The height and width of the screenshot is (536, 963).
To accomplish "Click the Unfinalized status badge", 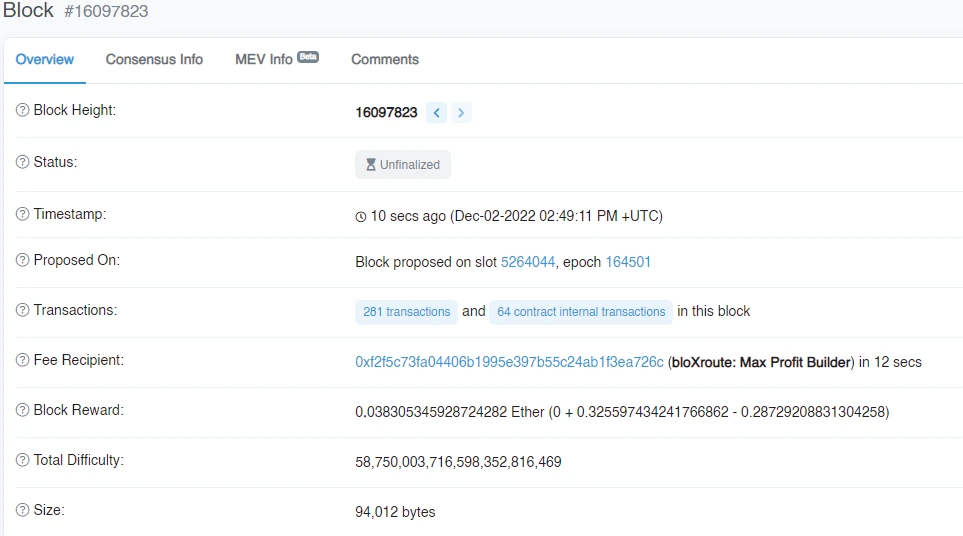I will click(x=403, y=165).
